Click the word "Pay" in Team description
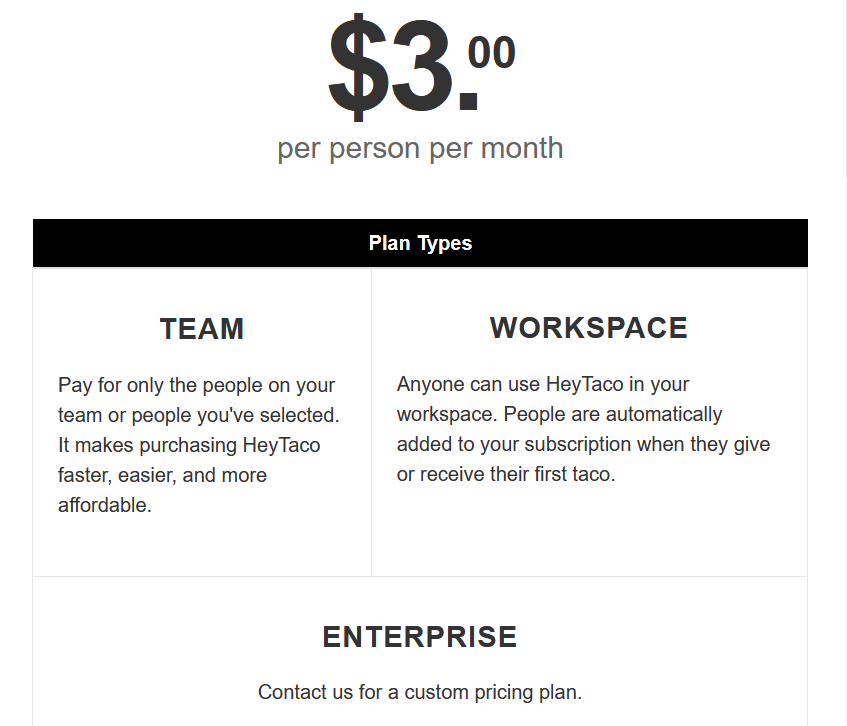 click(76, 385)
